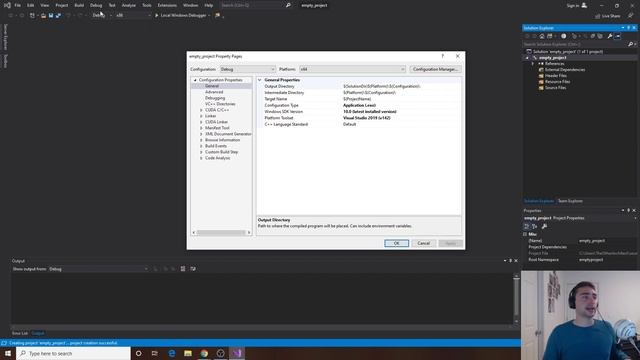Open Task View on taskbar

[x=155, y=353]
